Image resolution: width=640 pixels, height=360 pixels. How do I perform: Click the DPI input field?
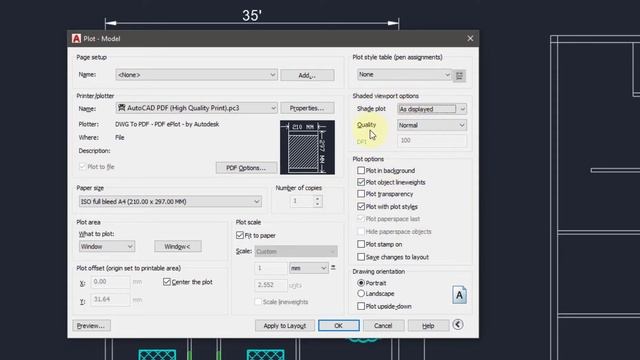(431, 140)
